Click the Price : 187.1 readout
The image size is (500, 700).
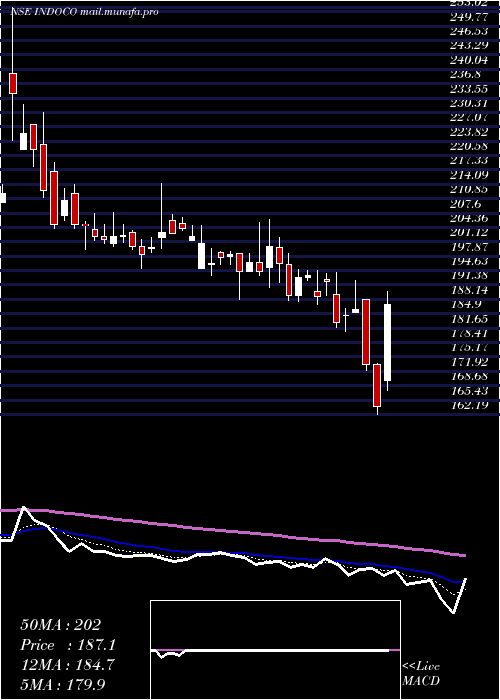click(x=68, y=645)
